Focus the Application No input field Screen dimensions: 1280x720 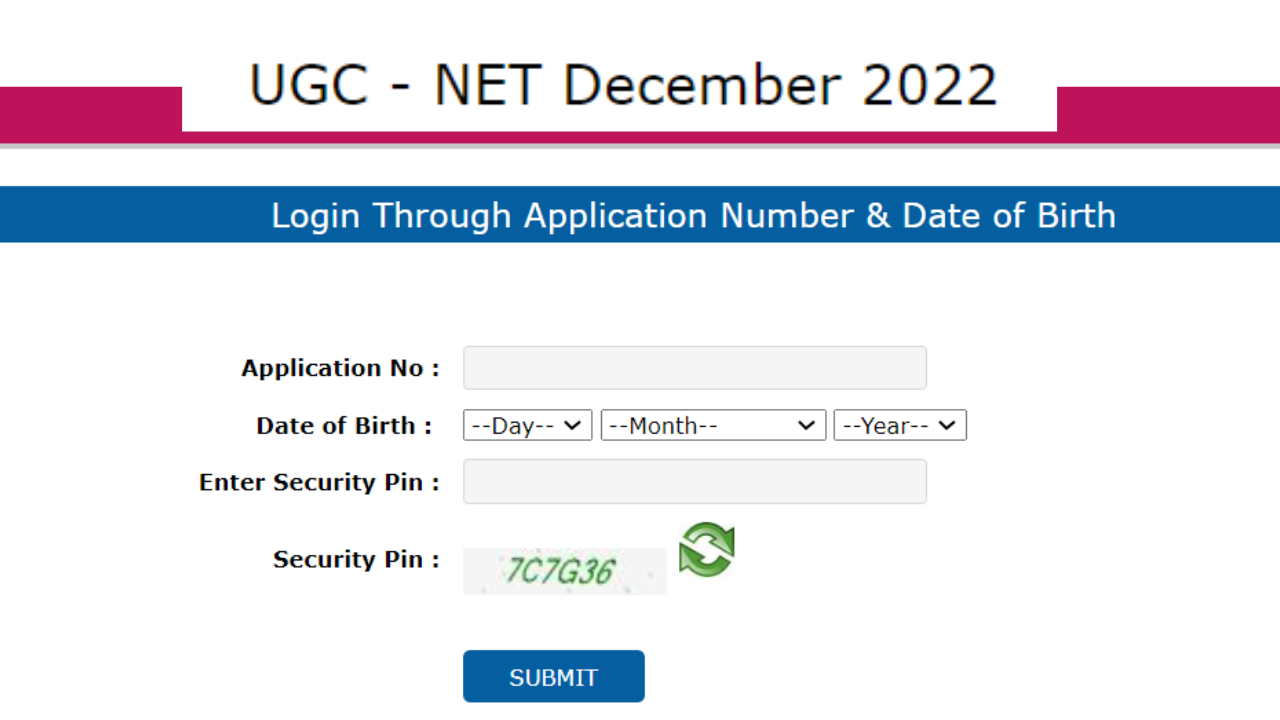click(x=694, y=368)
